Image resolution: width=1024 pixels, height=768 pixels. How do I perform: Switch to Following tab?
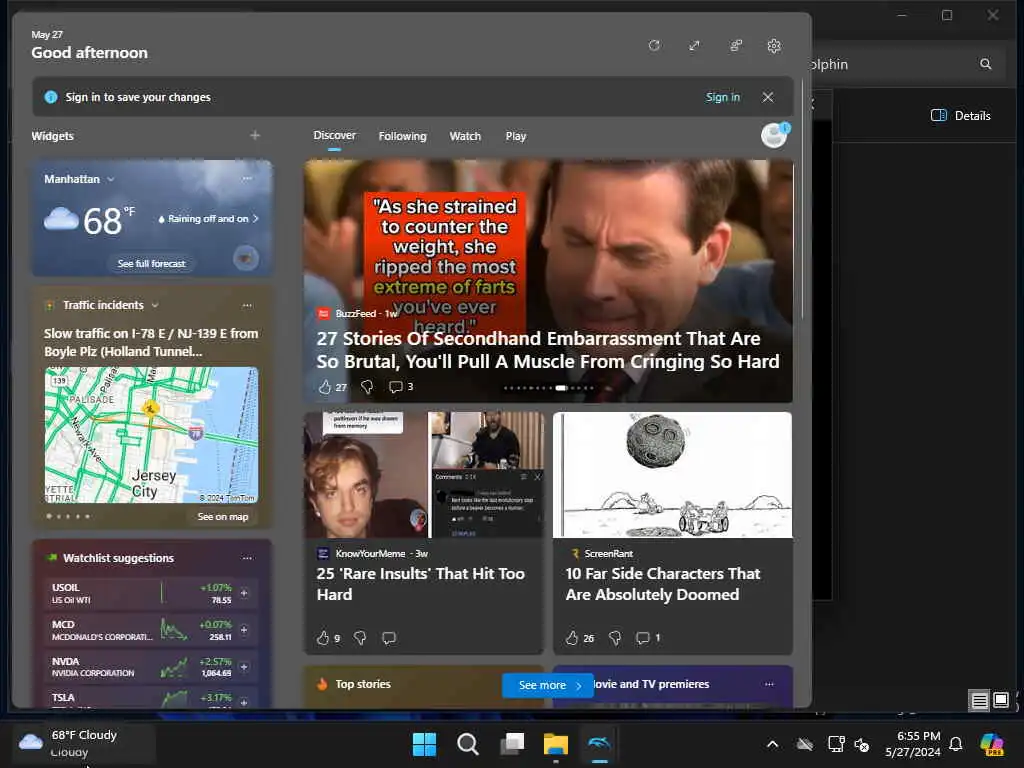[402, 136]
